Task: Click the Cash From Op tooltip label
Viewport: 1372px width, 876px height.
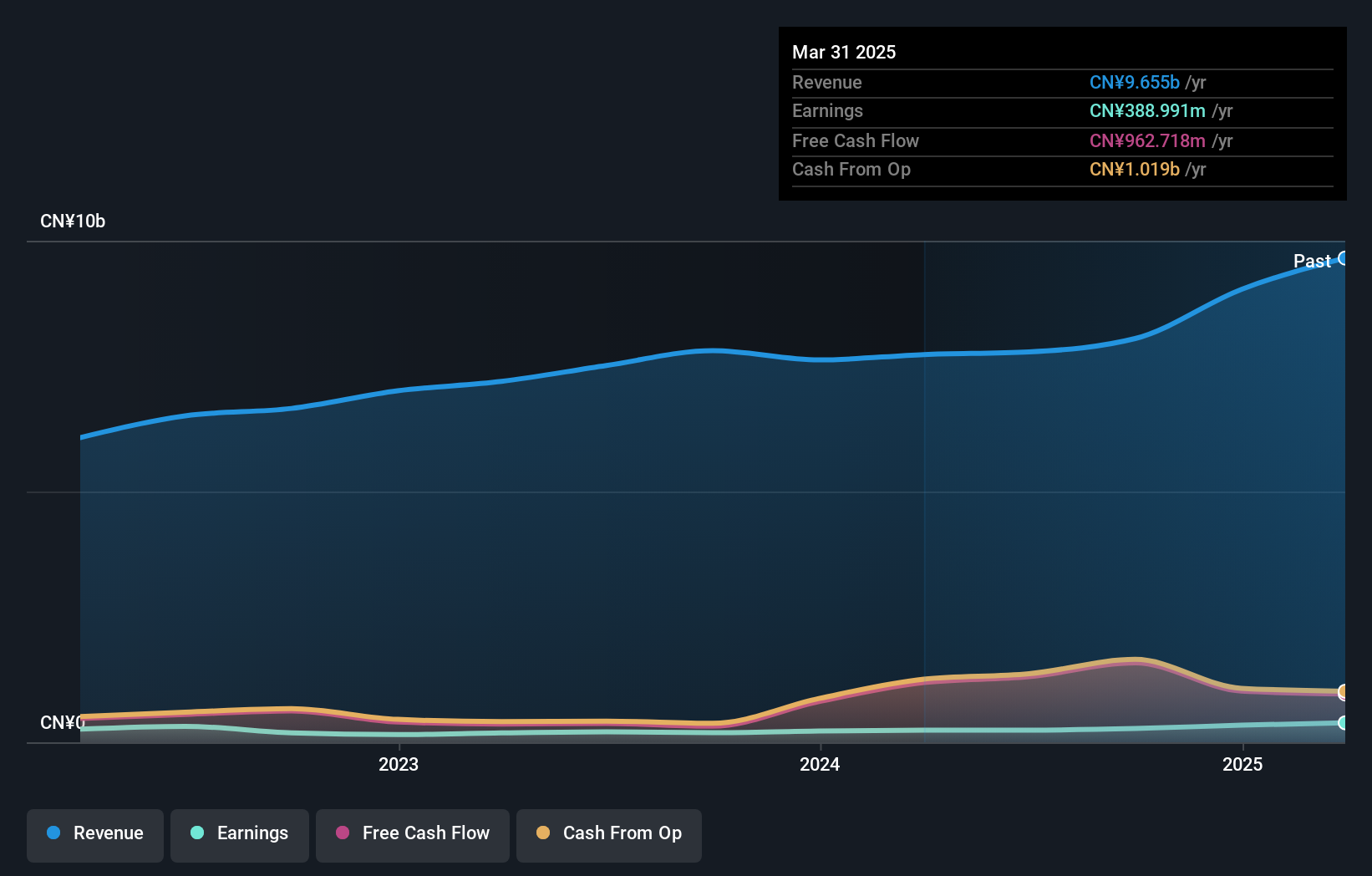Action: pos(851,169)
